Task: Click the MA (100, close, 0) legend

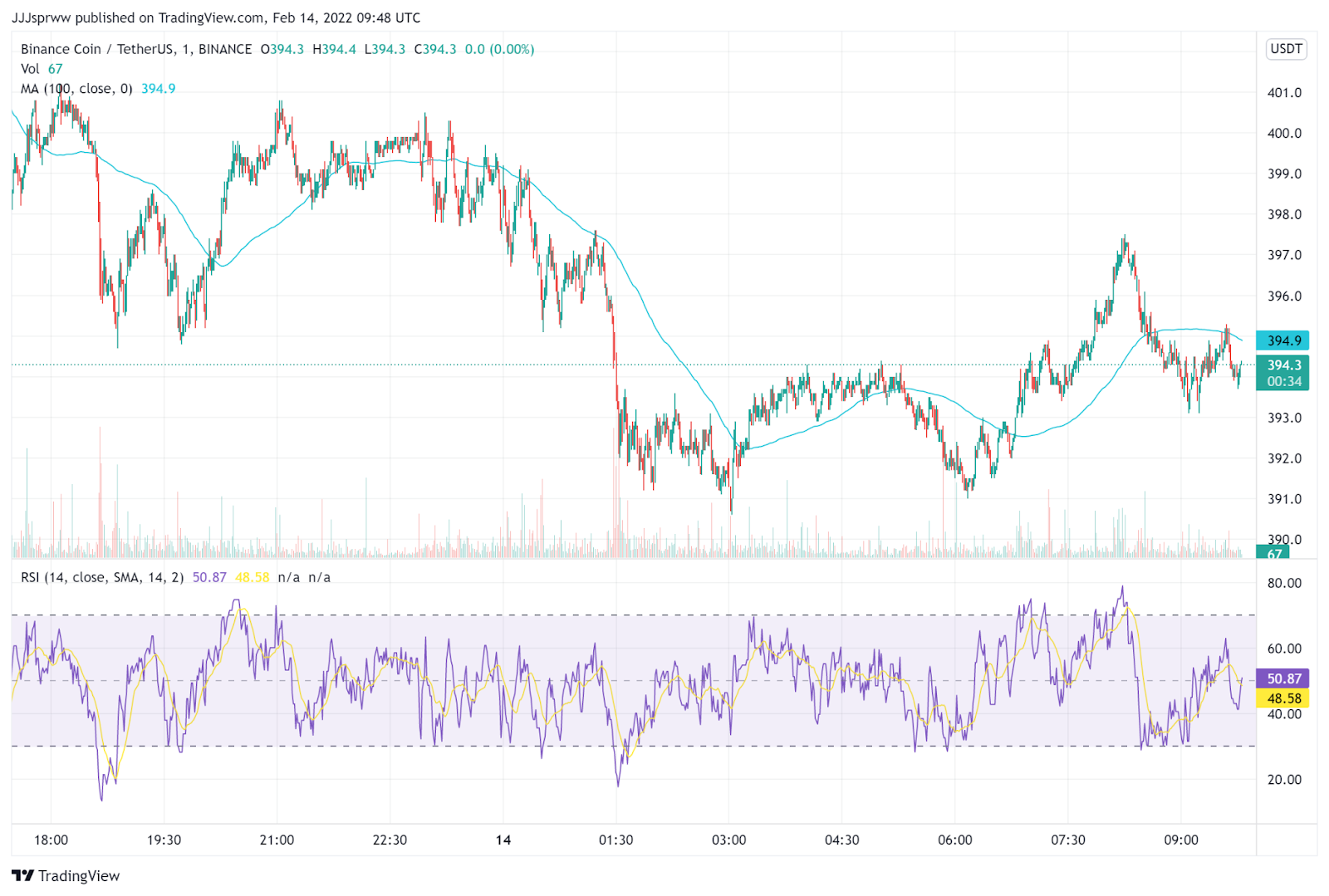Action: pos(76,89)
